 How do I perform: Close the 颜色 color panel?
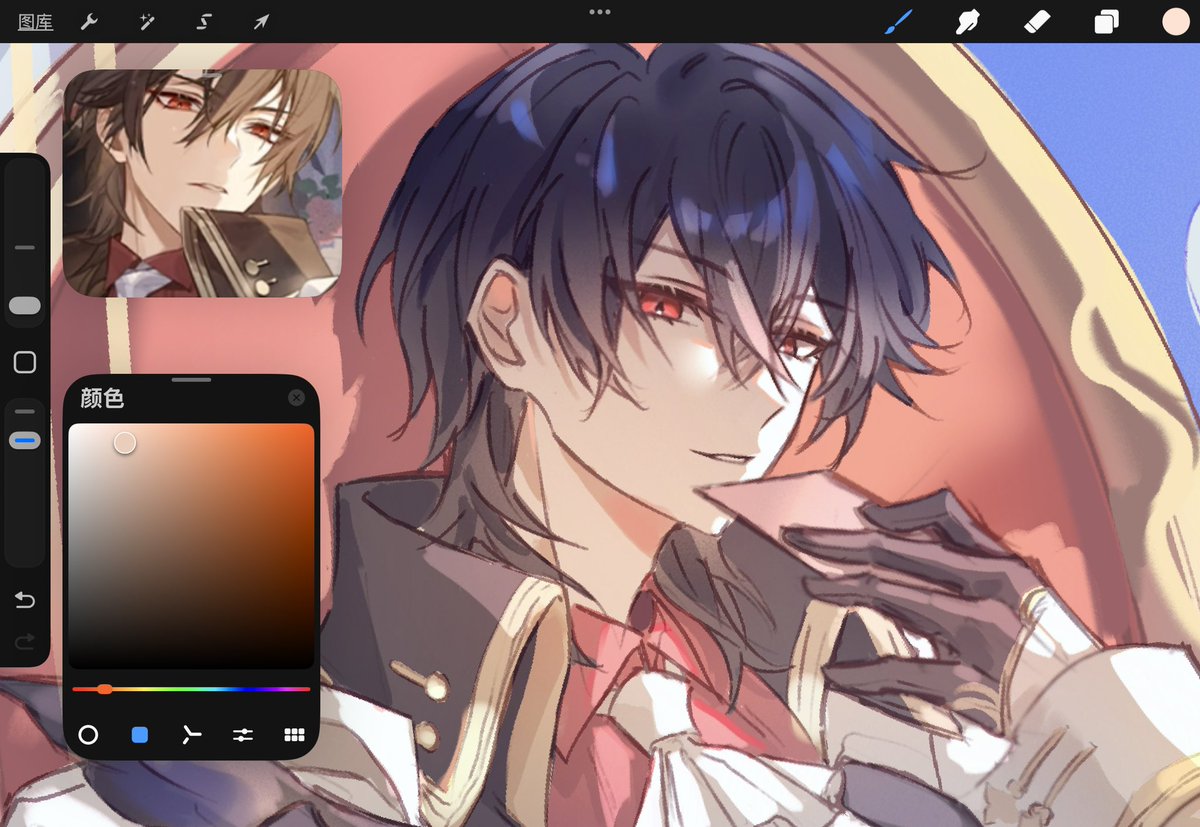coord(296,398)
